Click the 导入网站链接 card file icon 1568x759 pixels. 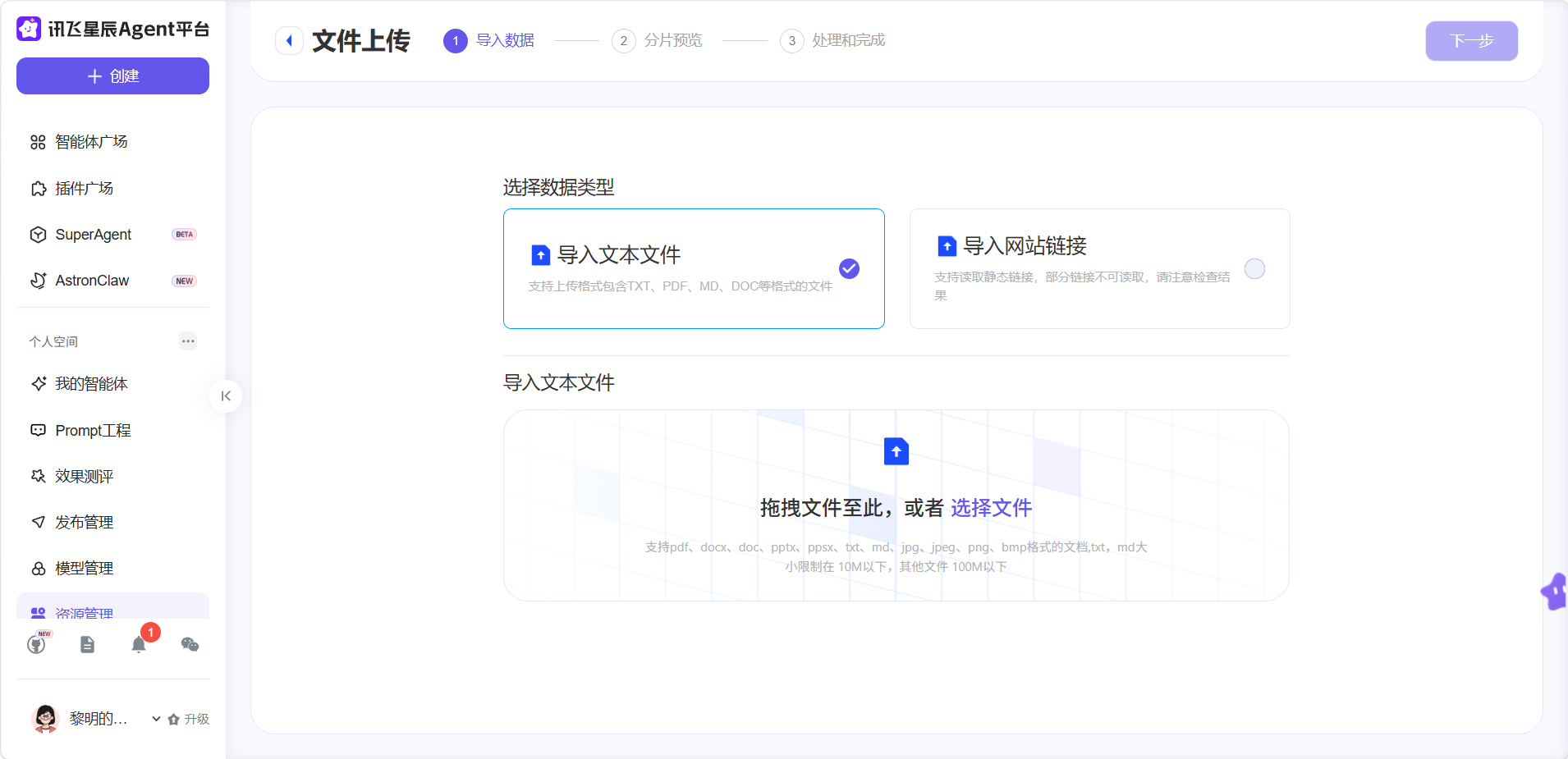click(x=947, y=246)
